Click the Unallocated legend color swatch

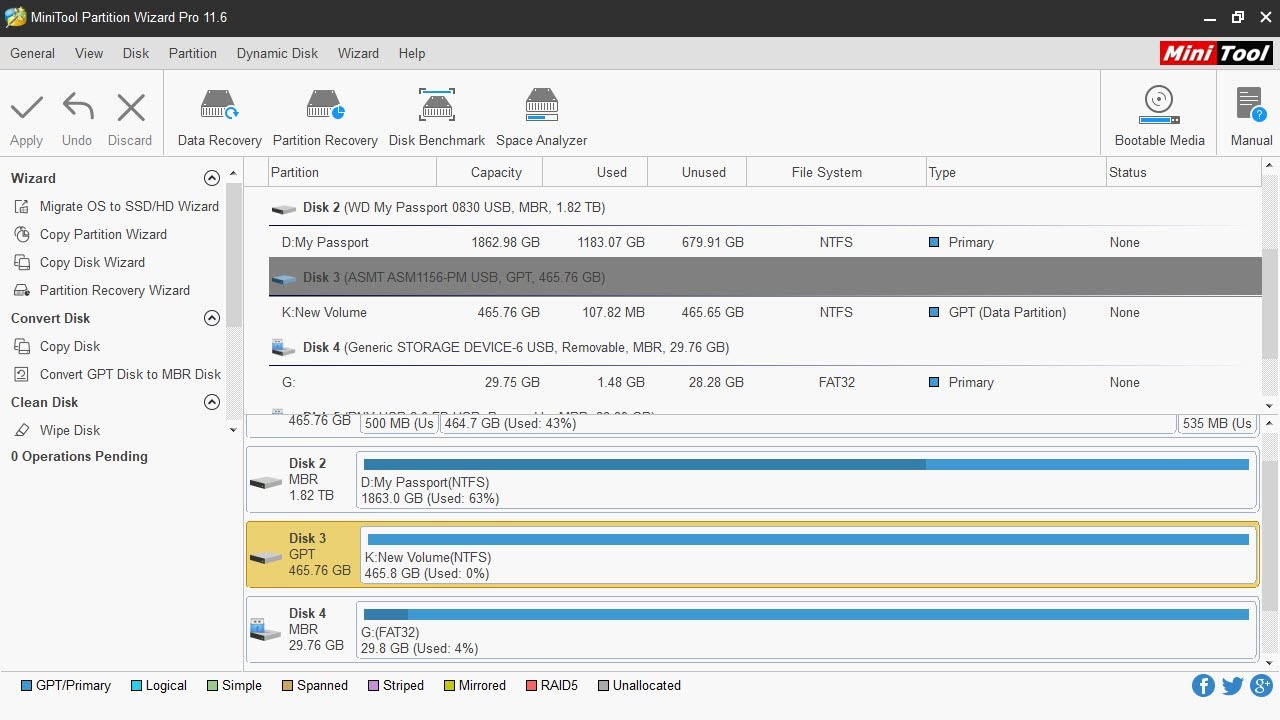[603, 686]
